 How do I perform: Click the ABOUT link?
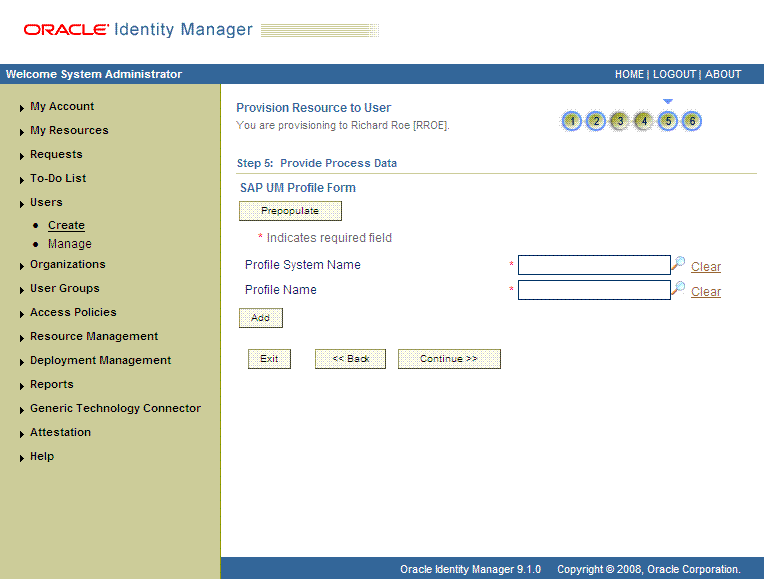point(723,74)
